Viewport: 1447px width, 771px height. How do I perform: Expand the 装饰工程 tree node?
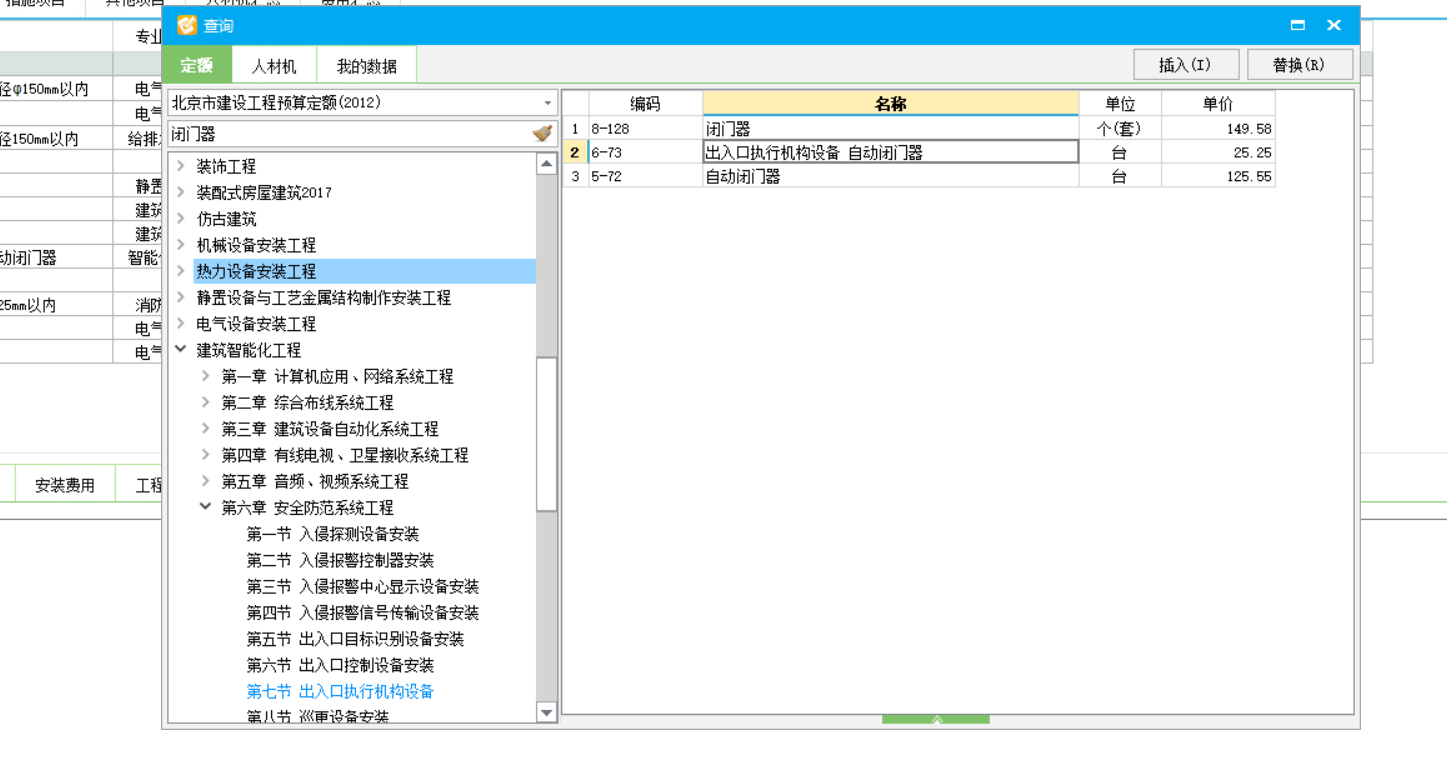181,166
